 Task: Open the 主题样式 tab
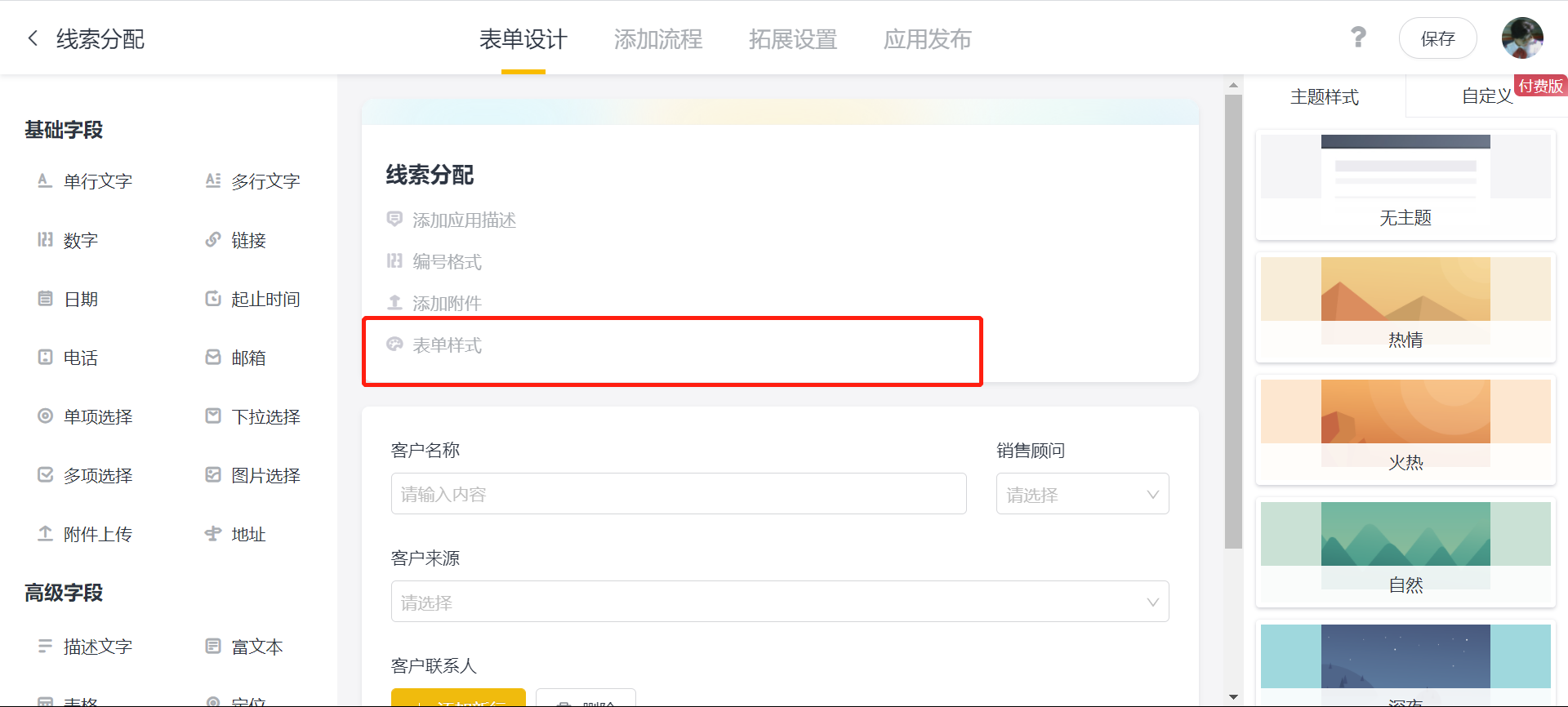click(1325, 97)
